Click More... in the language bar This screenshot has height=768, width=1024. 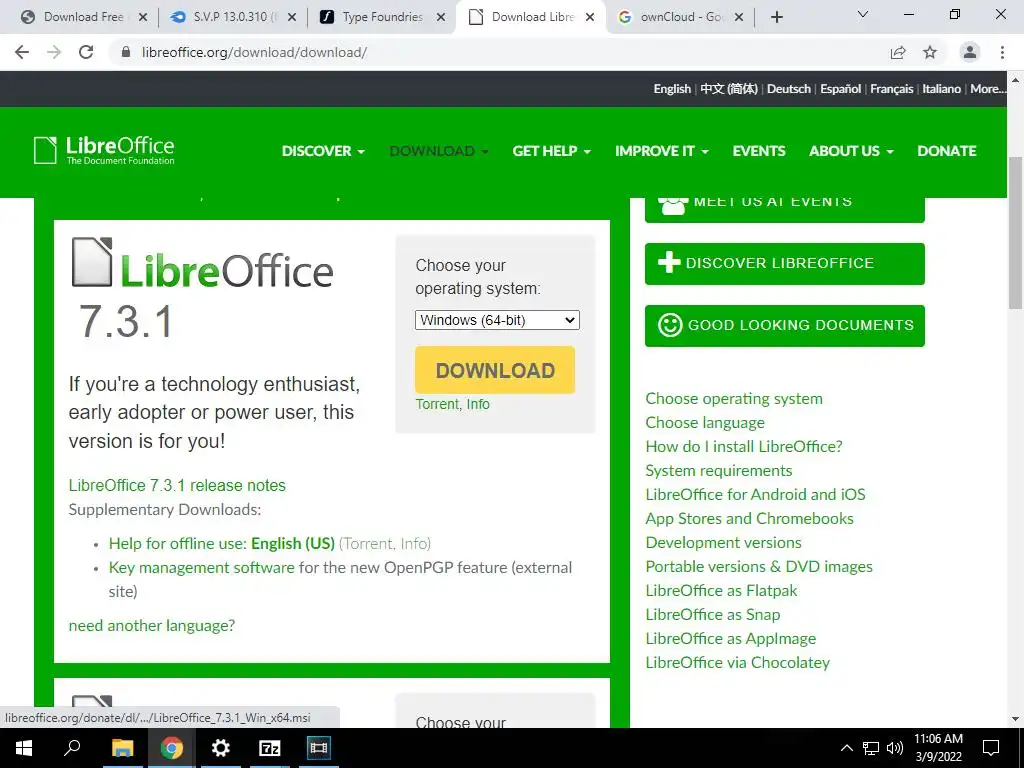click(987, 89)
